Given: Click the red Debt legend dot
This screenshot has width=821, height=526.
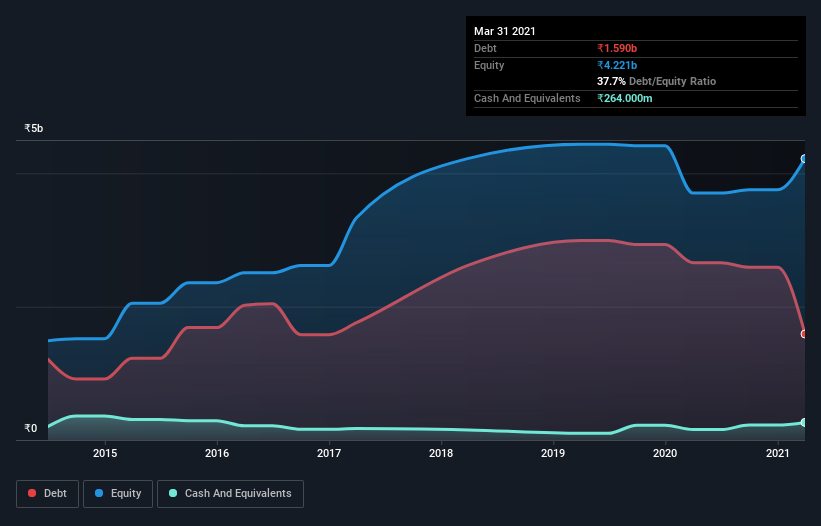Looking at the screenshot, I should click(x=32, y=493).
